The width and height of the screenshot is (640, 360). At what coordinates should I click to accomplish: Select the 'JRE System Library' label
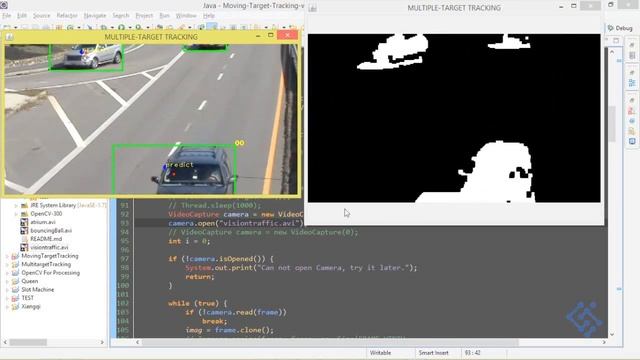53,205
